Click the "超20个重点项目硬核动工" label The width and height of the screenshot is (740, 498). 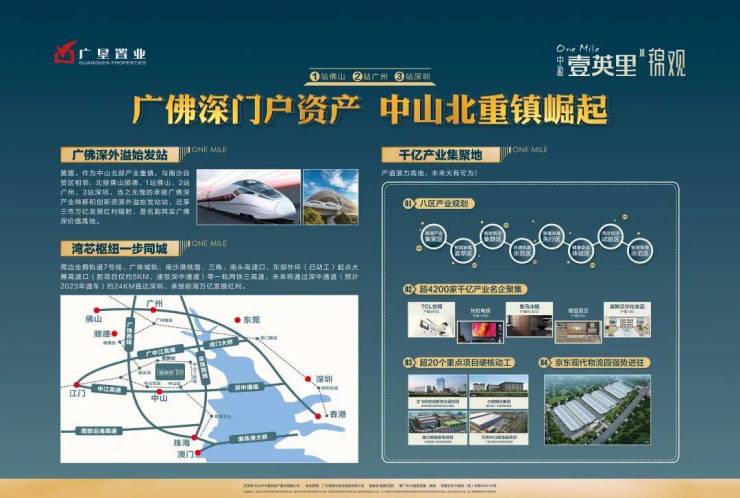(465, 363)
